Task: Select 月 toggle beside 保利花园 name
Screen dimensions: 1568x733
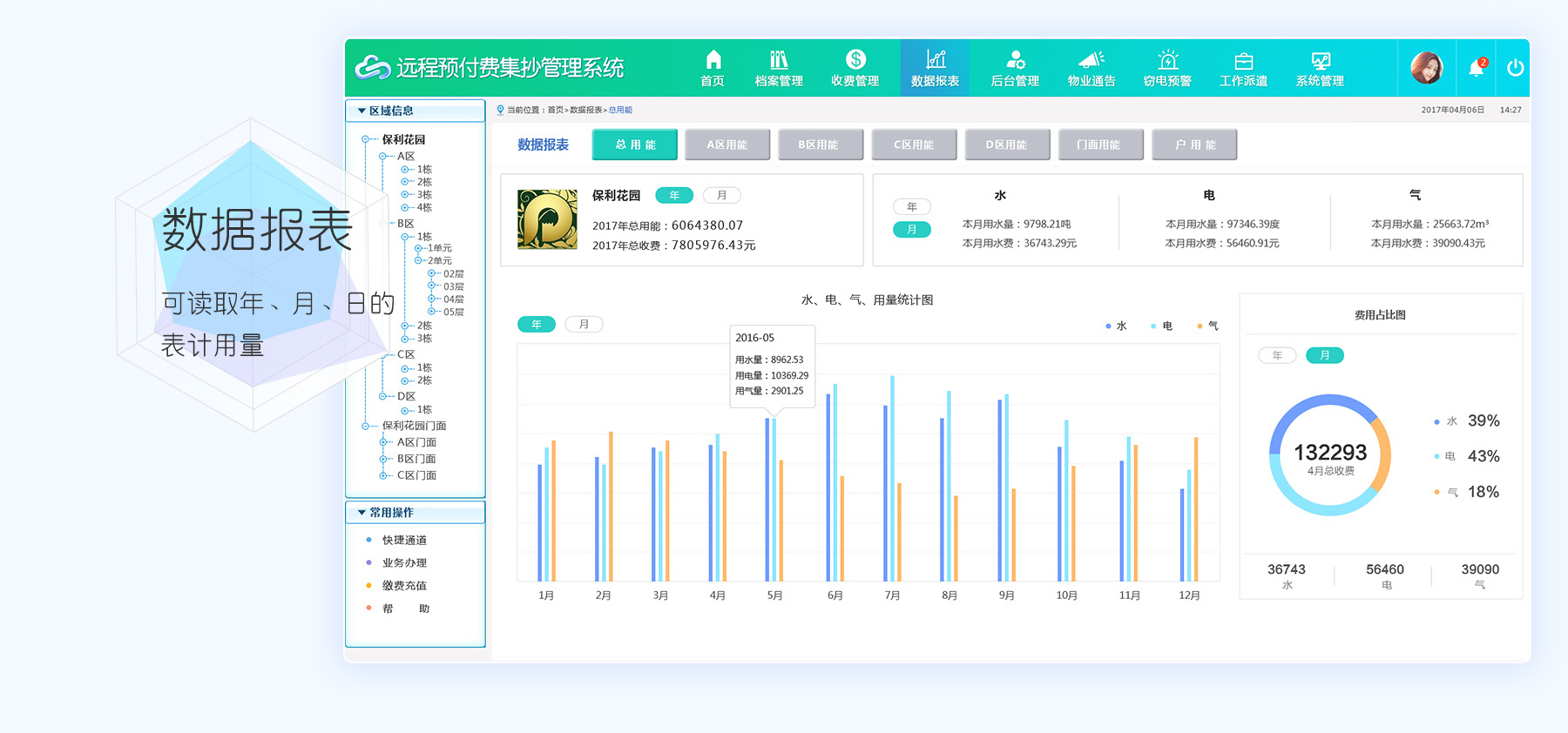Action: click(721, 196)
